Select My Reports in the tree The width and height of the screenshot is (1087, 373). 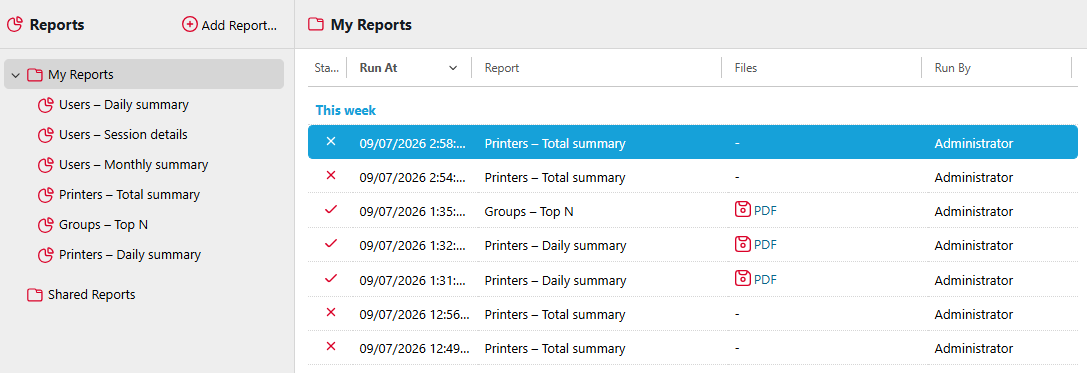[144, 74]
